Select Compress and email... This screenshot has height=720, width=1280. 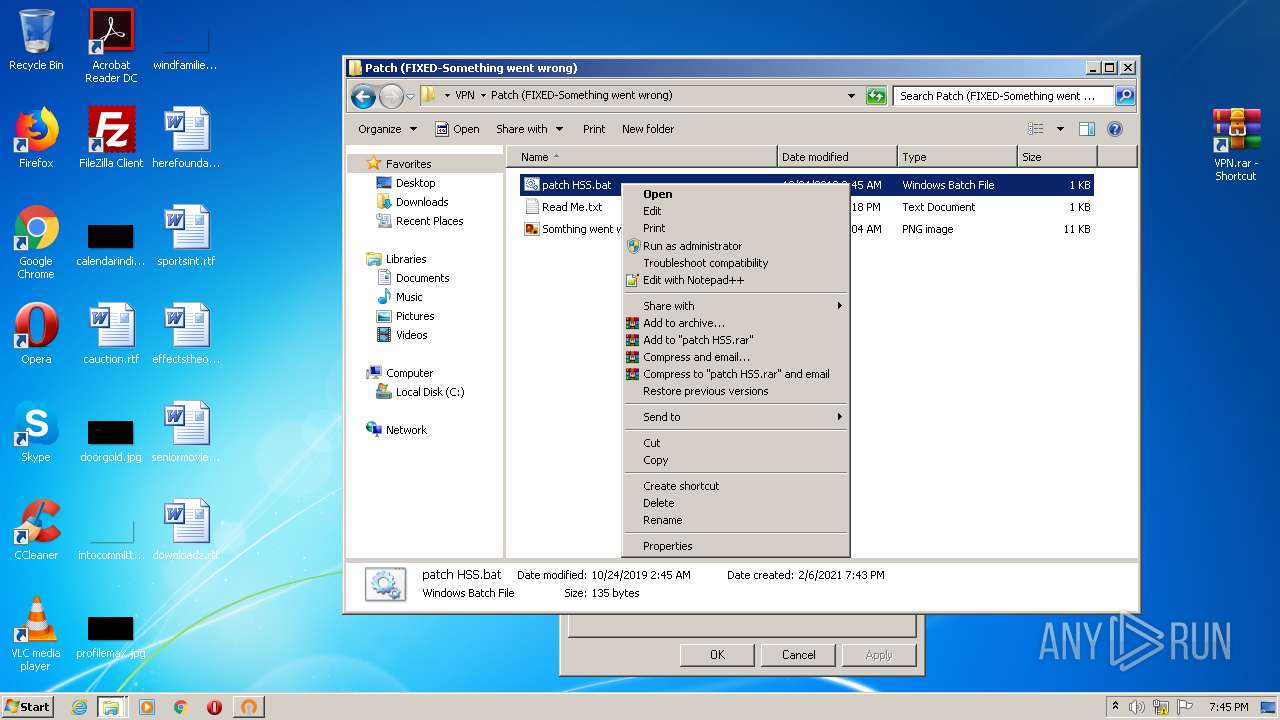[x=735, y=357]
